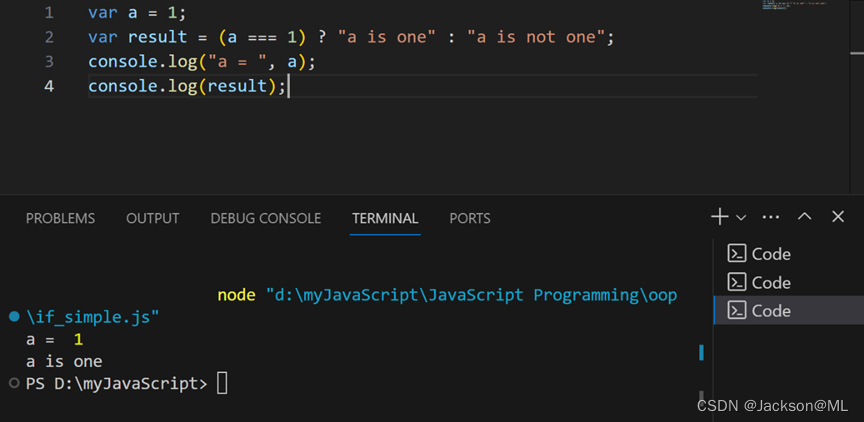The image size is (864, 422).
Task: Select the middle Code terminal in the list
Action: [x=770, y=282]
